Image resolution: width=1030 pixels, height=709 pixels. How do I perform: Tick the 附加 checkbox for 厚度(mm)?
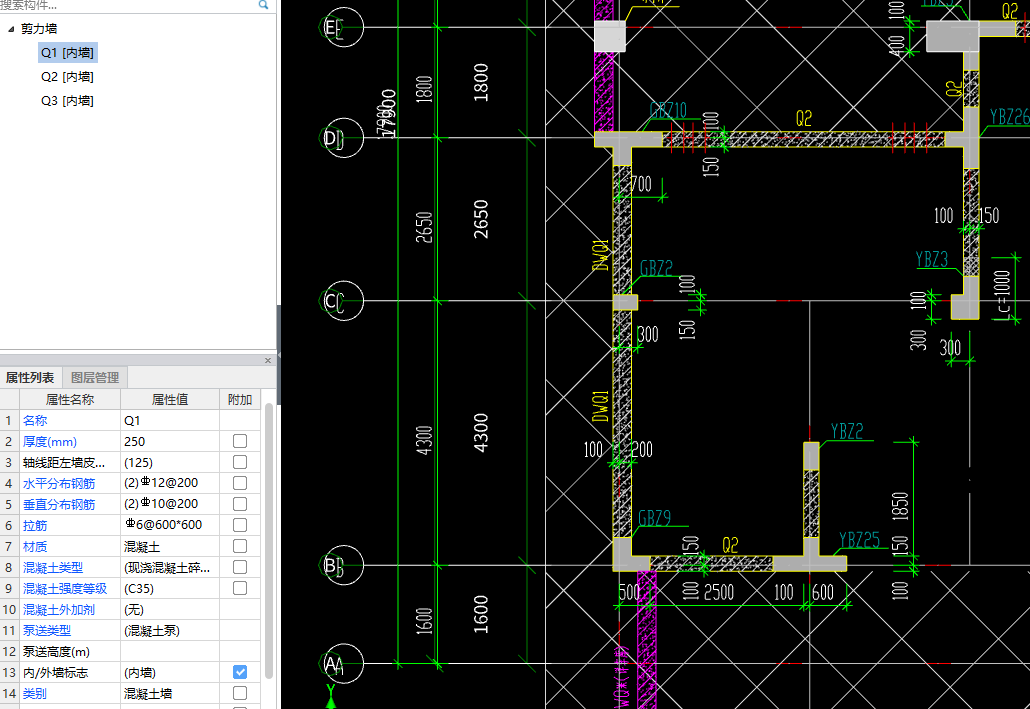click(240, 441)
